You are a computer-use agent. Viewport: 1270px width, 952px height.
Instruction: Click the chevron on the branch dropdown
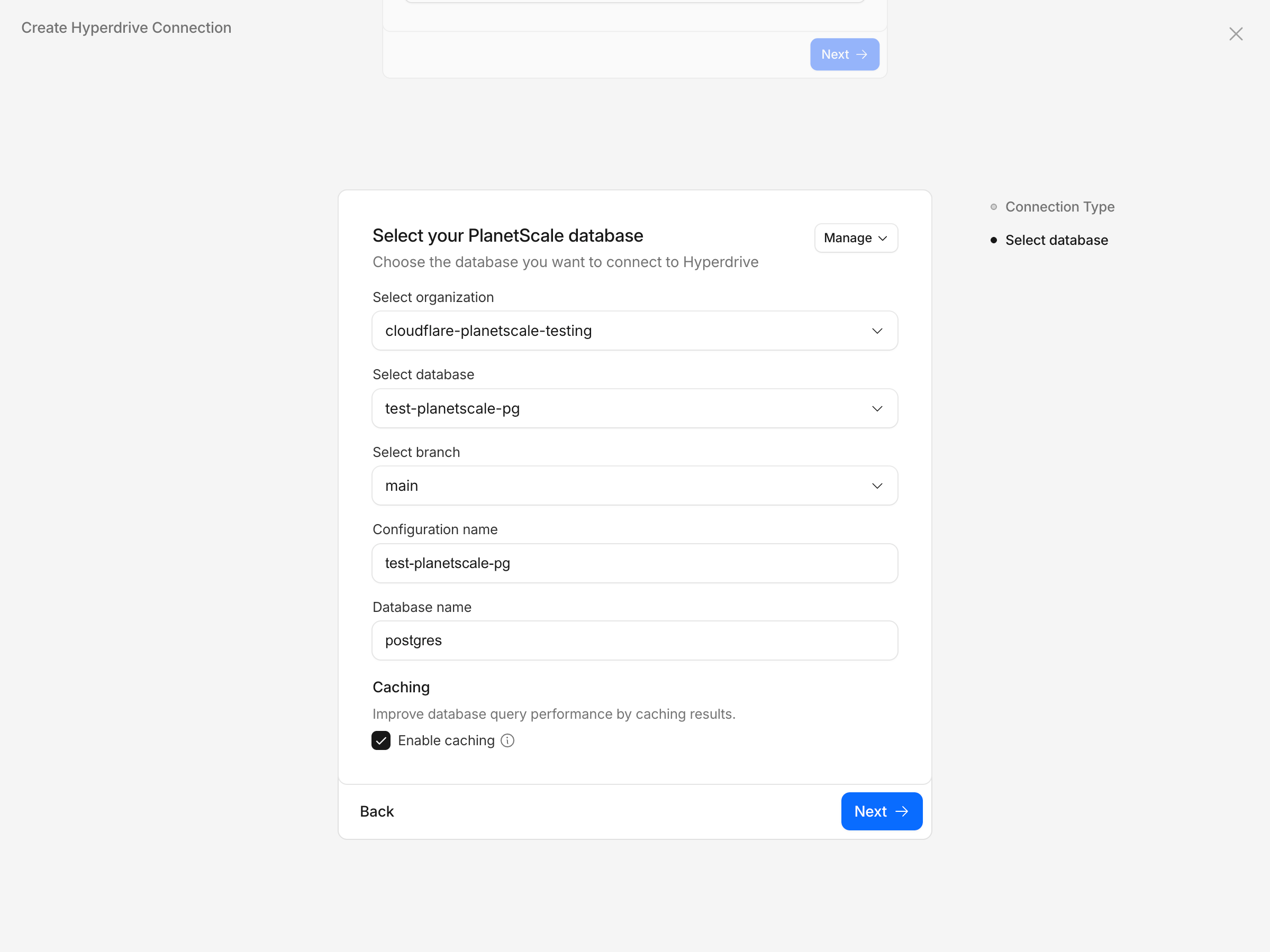pyautogui.click(x=877, y=486)
